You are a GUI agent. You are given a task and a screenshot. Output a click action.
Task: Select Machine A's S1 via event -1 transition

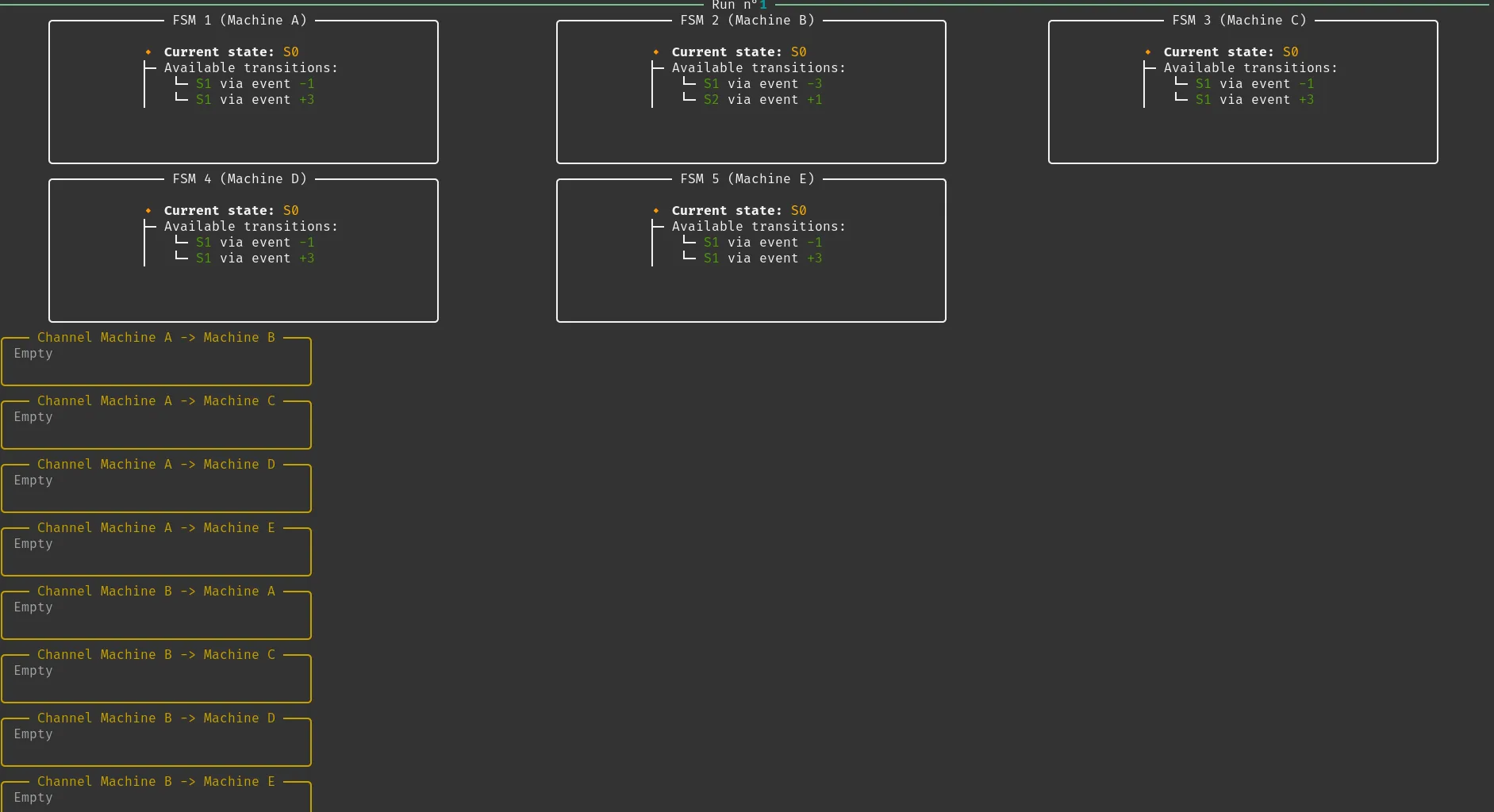[255, 84]
